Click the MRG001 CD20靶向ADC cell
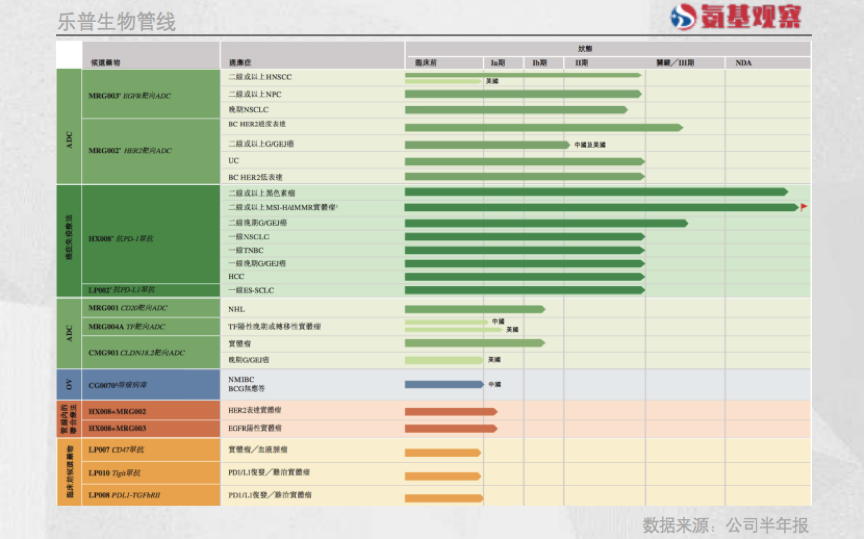The image size is (864, 539). click(150, 308)
